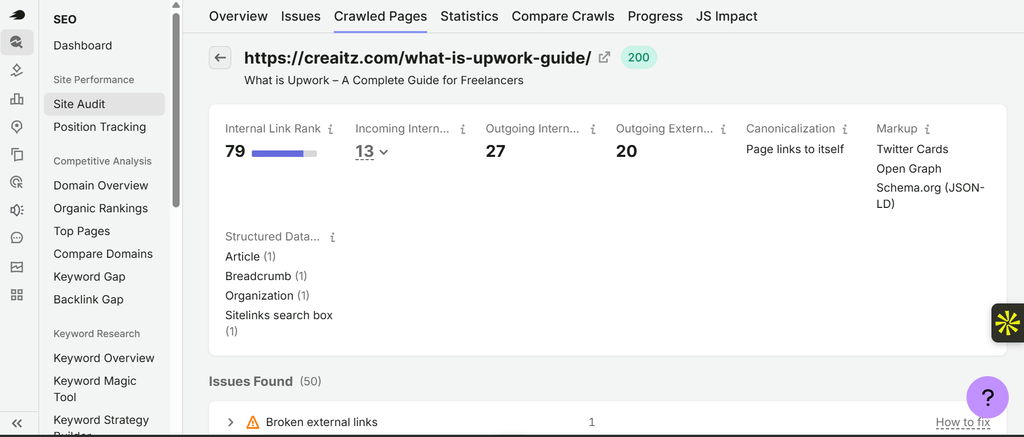The width and height of the screenshot is (1024, 437).
Task: Switch to the Issues tab
Action: tap(300, 16)
